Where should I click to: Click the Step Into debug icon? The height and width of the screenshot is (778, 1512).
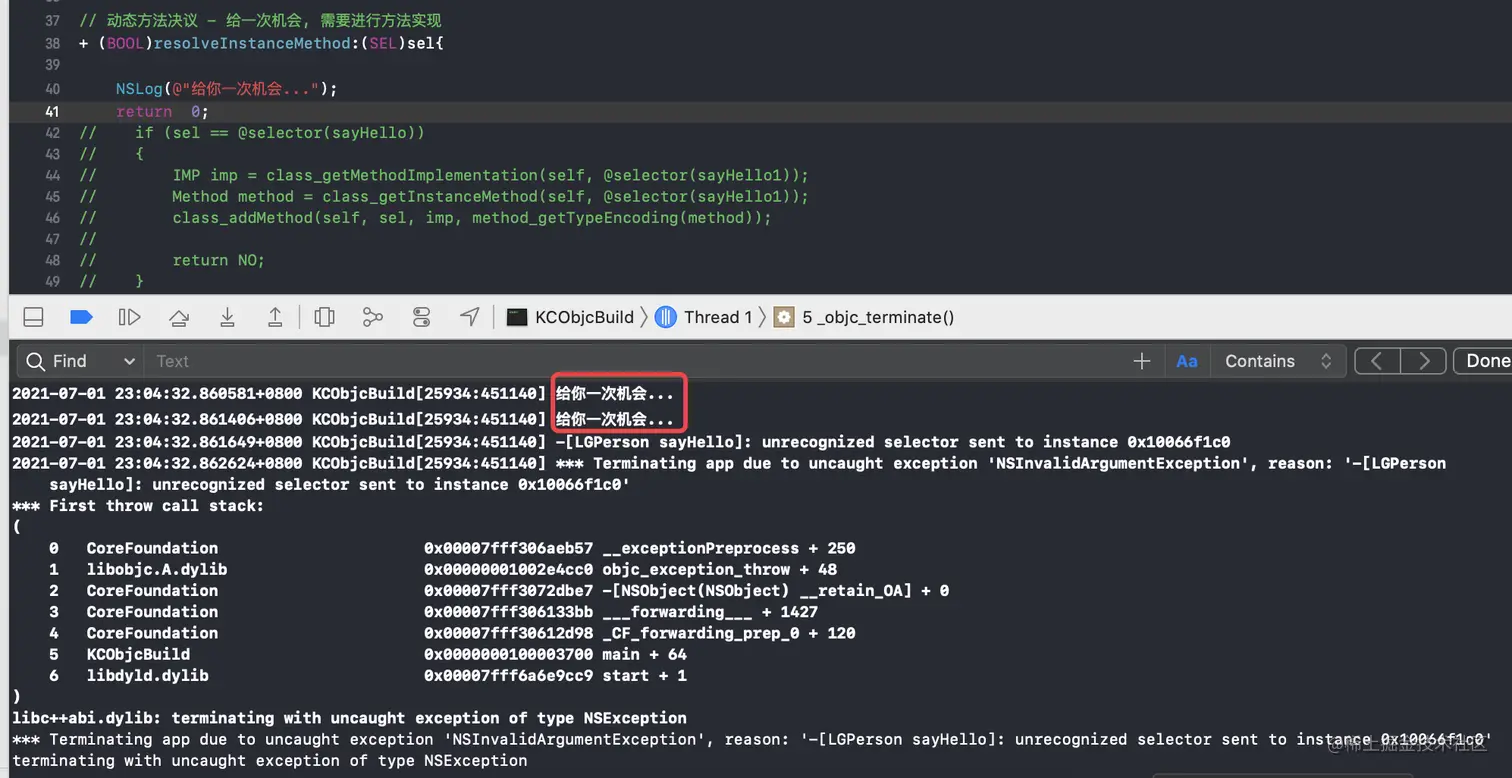pyautogui.click(x=227, y=317)
